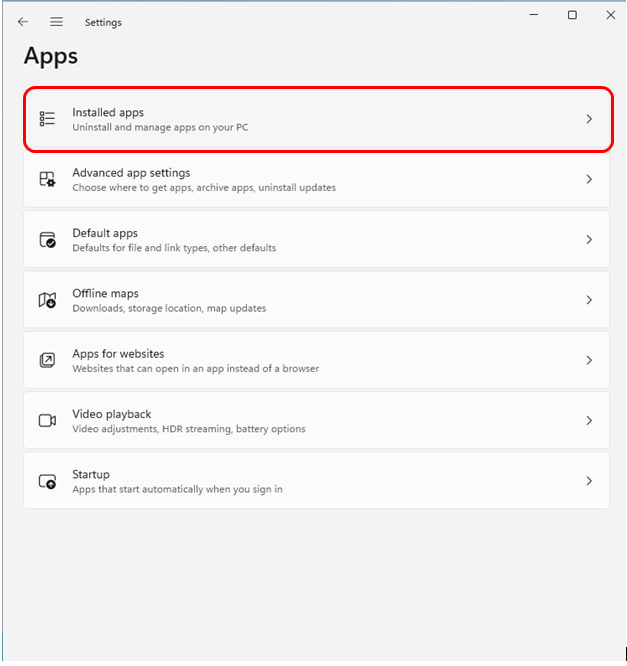Expand Offline maps chevron arrow
Viewport: 627px width, 666px height.
[x=589, y=300]
